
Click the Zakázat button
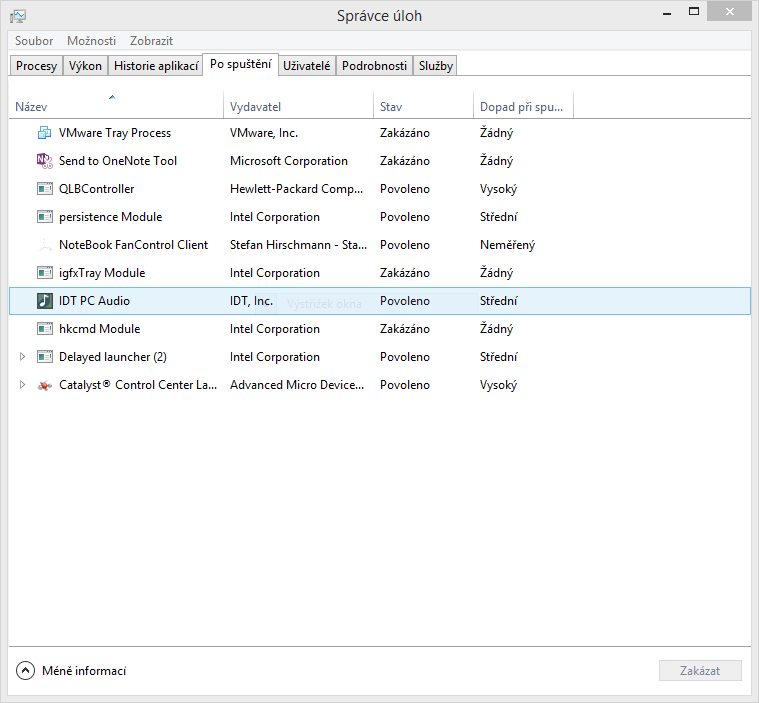[x=700, y=671]
